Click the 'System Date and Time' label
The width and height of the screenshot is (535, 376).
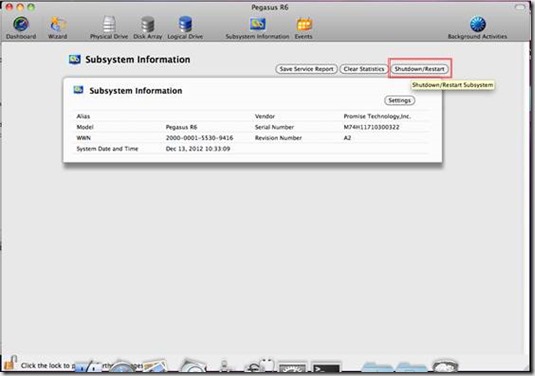[x=107, y=149]
